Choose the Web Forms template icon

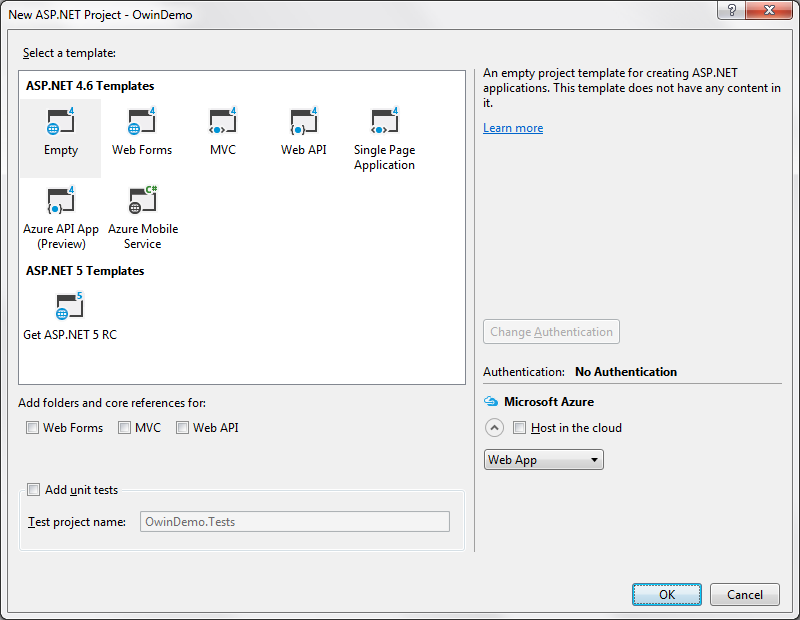pyautogui.click(x=142, y=121)
